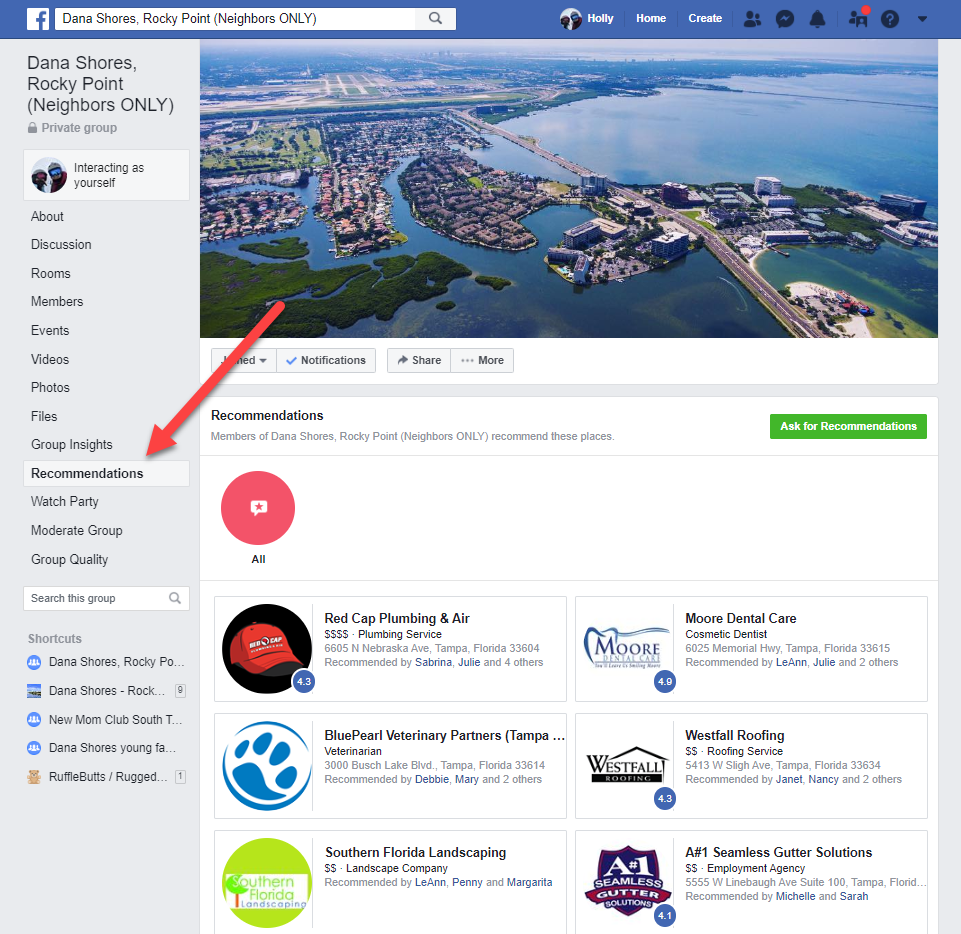Select Recommendations in the sidebar

point(107,474)
